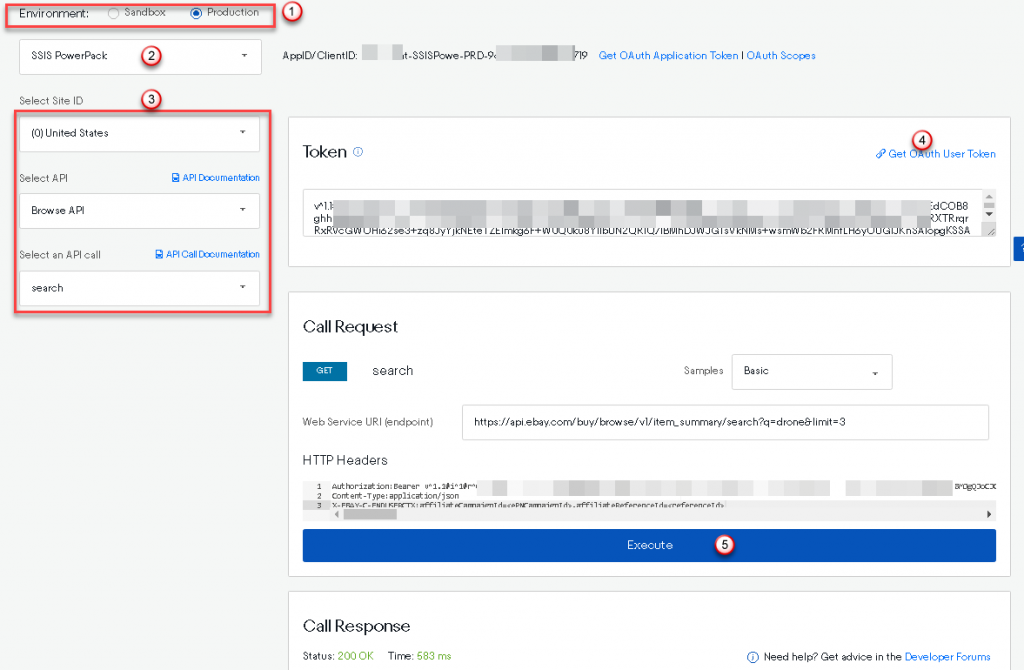
Task: Click the Get OAuth User Token link
Action: pyautogui.click(x=940, y=154)
